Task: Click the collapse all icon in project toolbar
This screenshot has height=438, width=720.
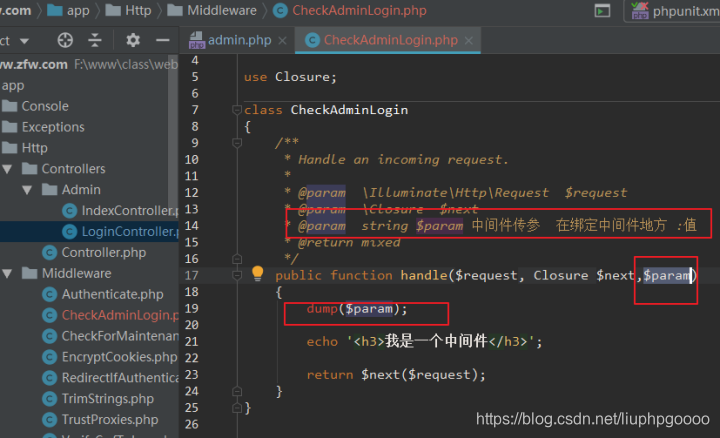Action: click(95, 40)
